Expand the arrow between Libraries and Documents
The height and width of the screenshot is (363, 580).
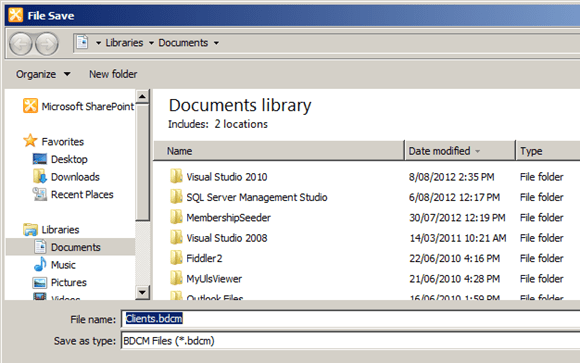point(151,43)
